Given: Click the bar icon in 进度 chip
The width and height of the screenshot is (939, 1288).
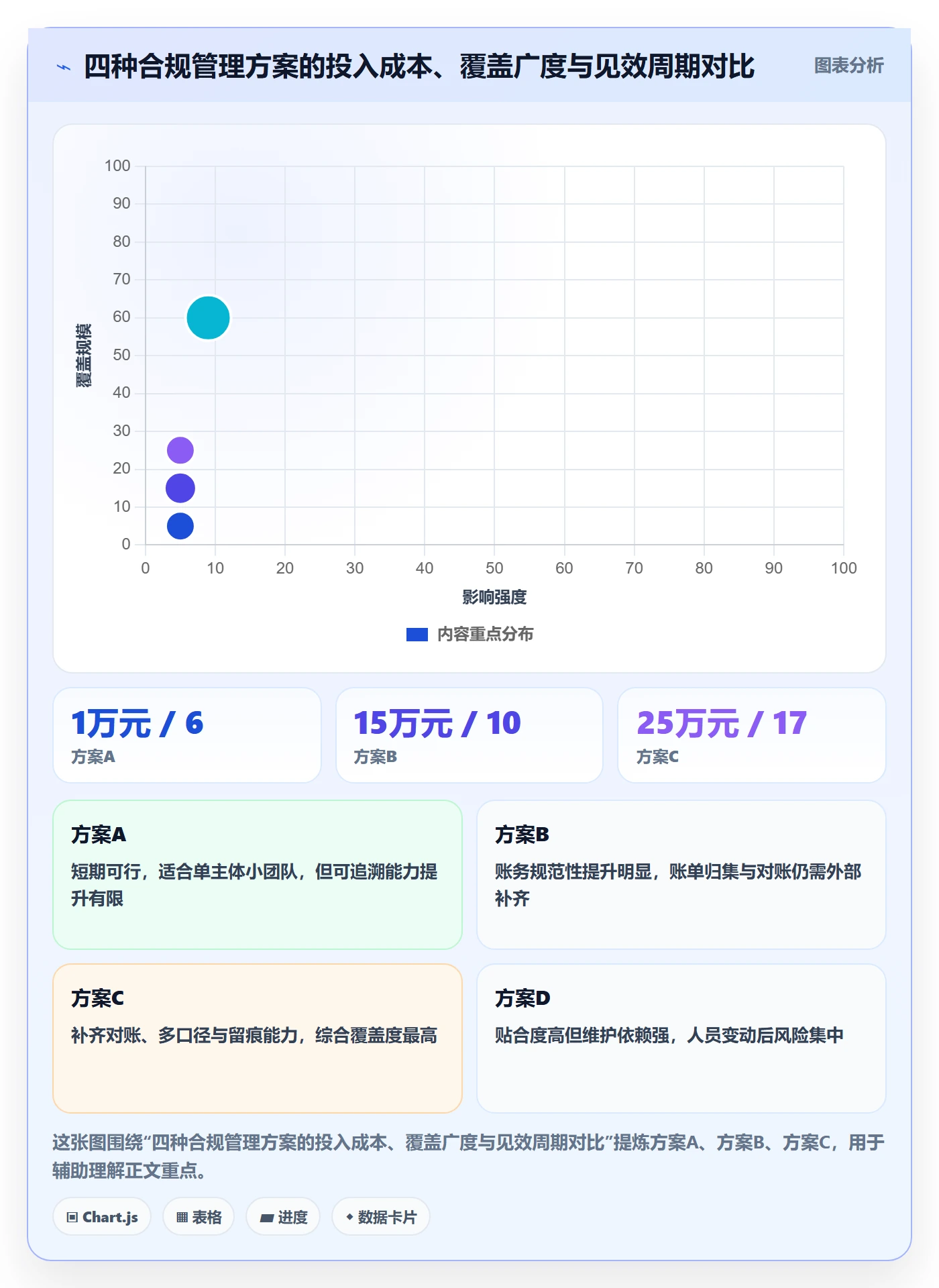Looking at the screenshot, I should tap(266, 1218).
